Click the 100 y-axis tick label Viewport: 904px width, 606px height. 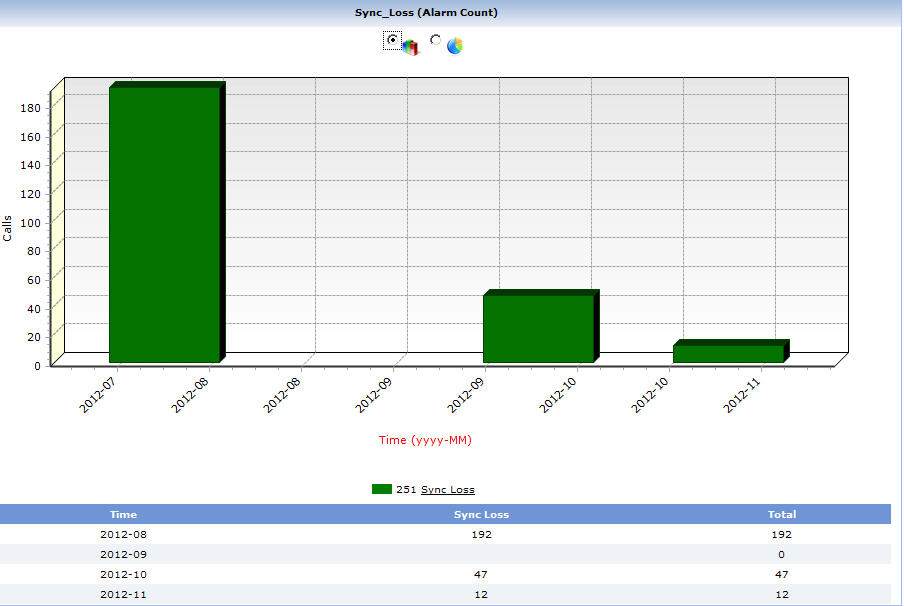point(31,223)
